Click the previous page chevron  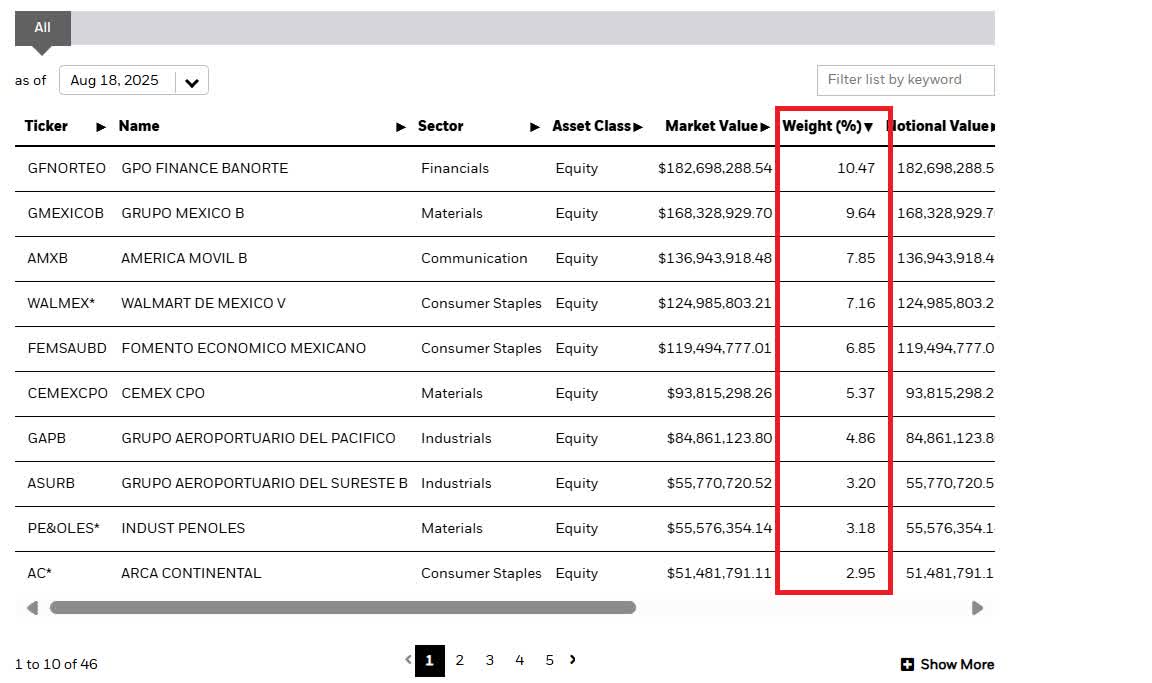coord(408,660)
